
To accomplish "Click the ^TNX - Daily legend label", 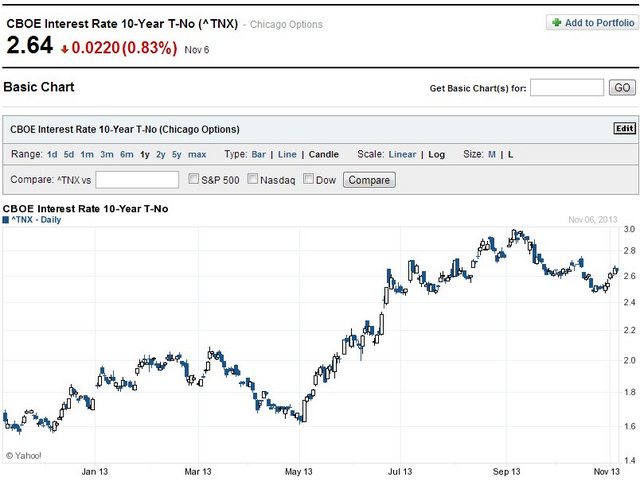I will 36,220.
